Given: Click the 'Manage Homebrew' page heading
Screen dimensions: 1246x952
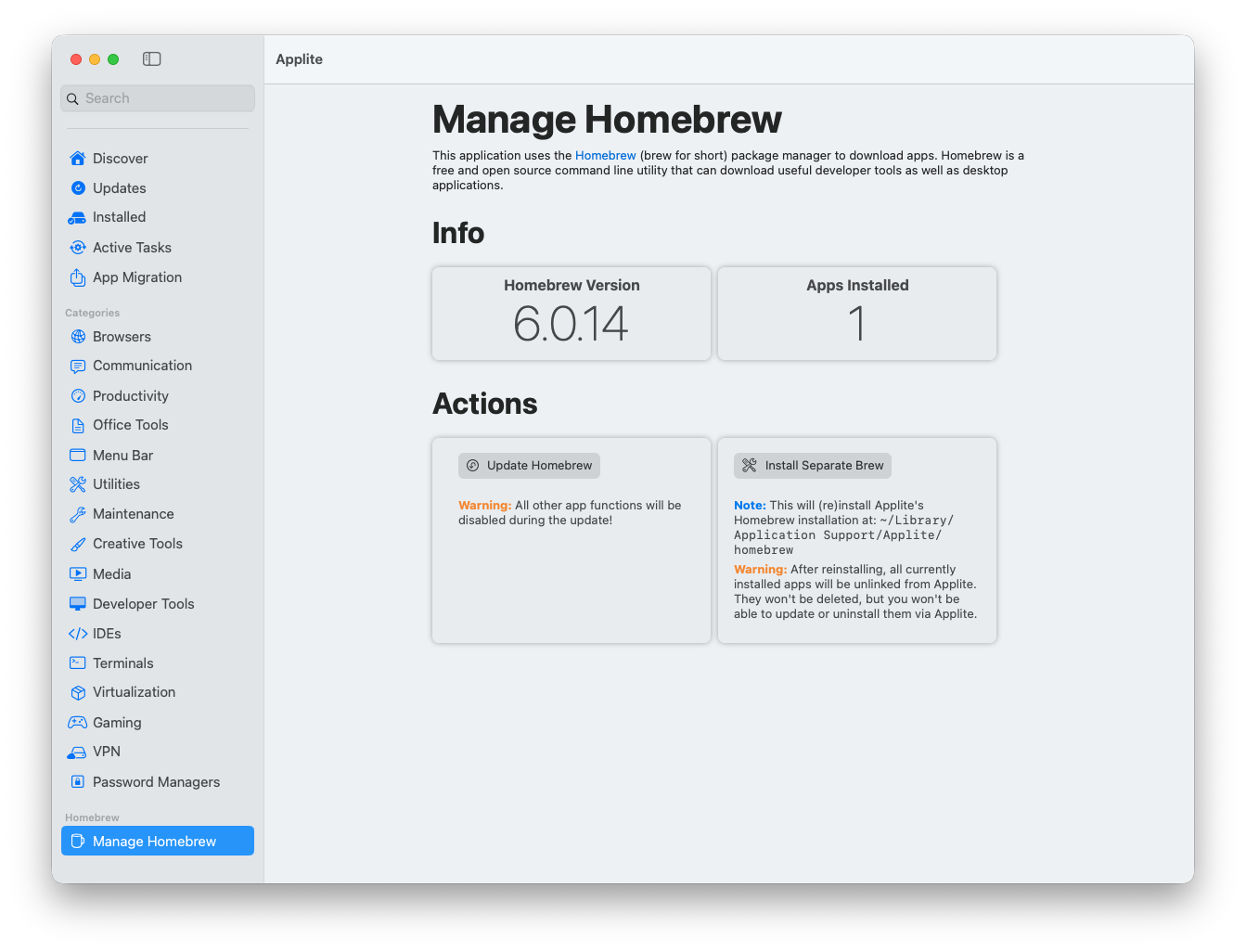Looking at the screenshot, I should pyautogui.click(x=607, y=120).
